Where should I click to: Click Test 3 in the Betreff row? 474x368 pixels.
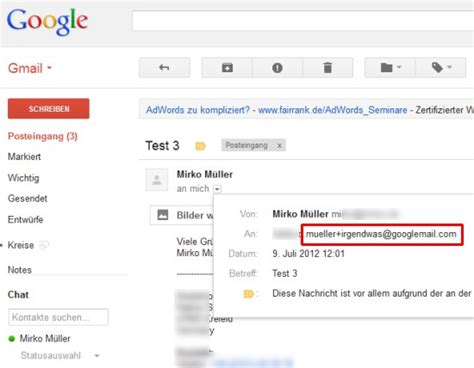[285, 274]
